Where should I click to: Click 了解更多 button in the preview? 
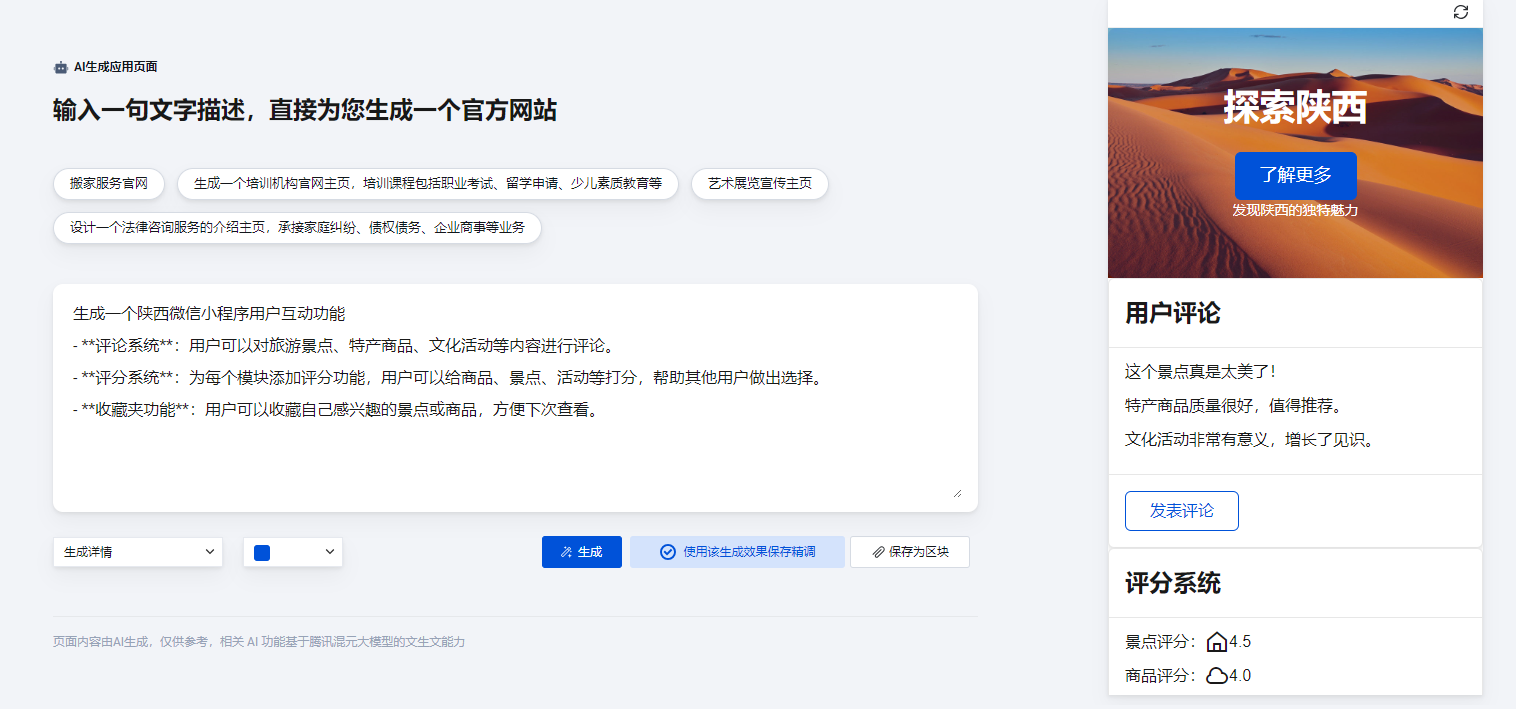pos(1296,176)
